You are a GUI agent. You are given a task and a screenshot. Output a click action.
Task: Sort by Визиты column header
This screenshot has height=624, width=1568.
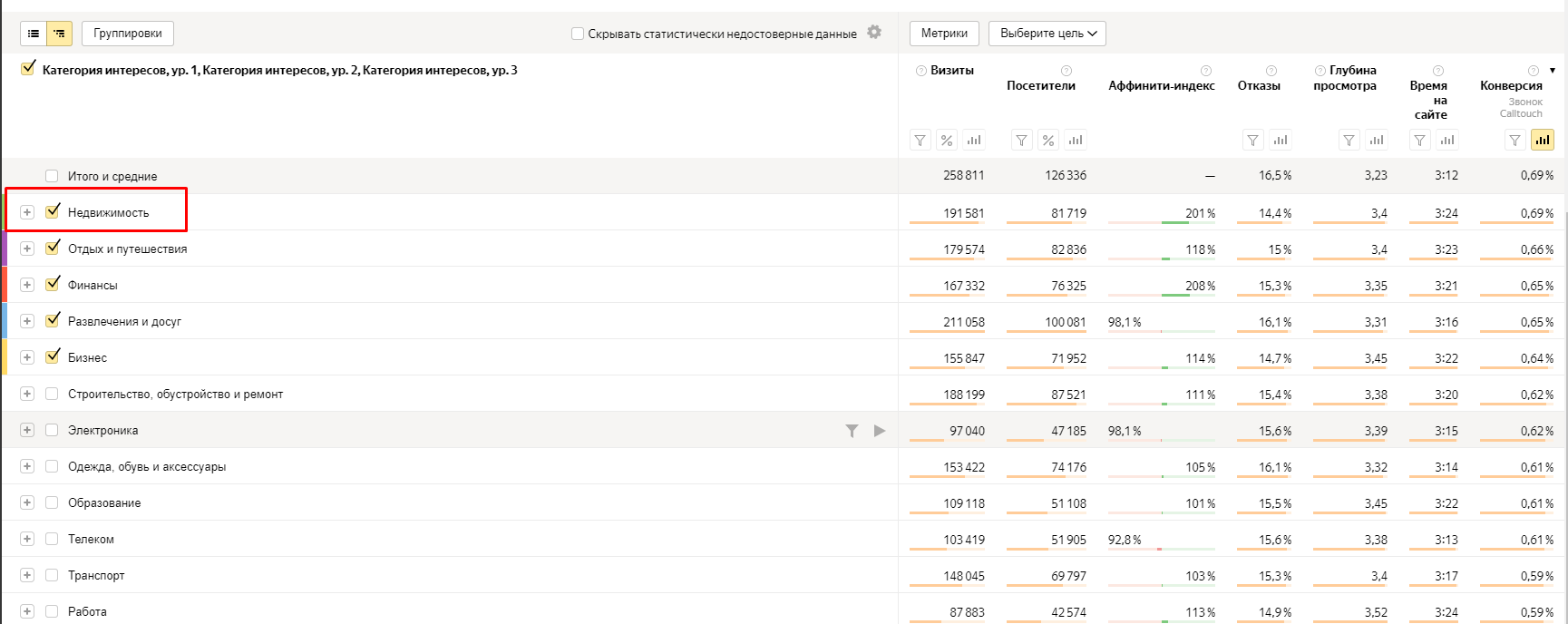952,71
